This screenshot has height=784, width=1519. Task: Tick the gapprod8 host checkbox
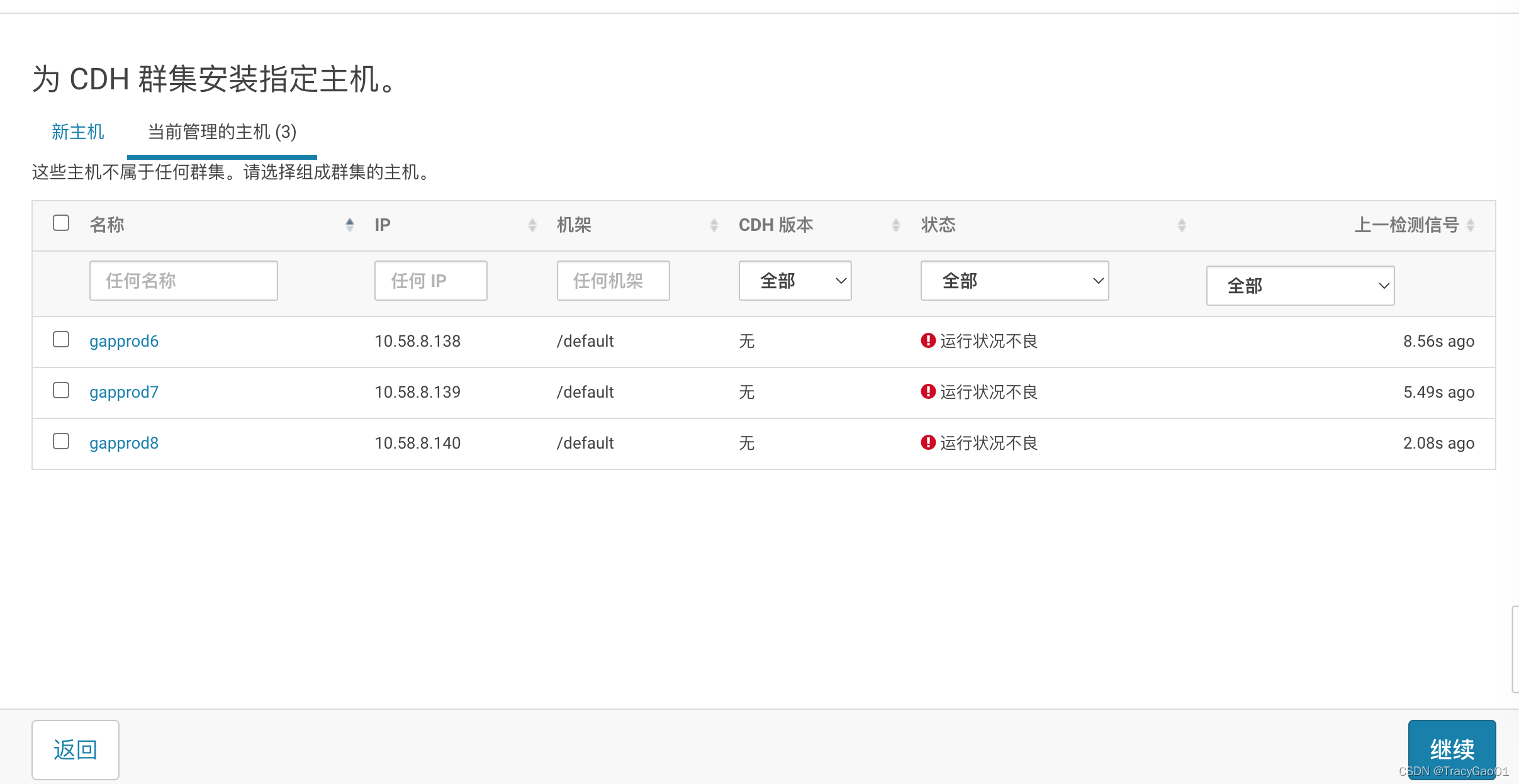tap(61, 441)
